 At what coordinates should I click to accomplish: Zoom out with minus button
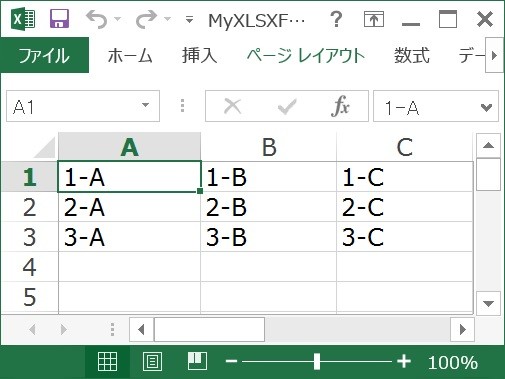click(x=231, y=361)
